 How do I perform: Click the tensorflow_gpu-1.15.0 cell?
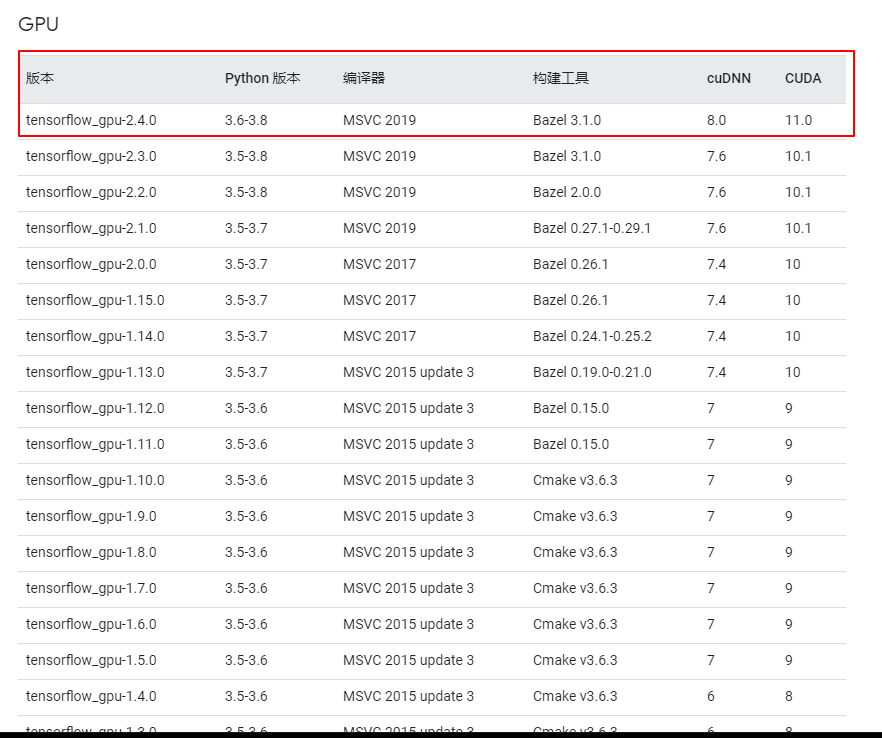point(95,300)
